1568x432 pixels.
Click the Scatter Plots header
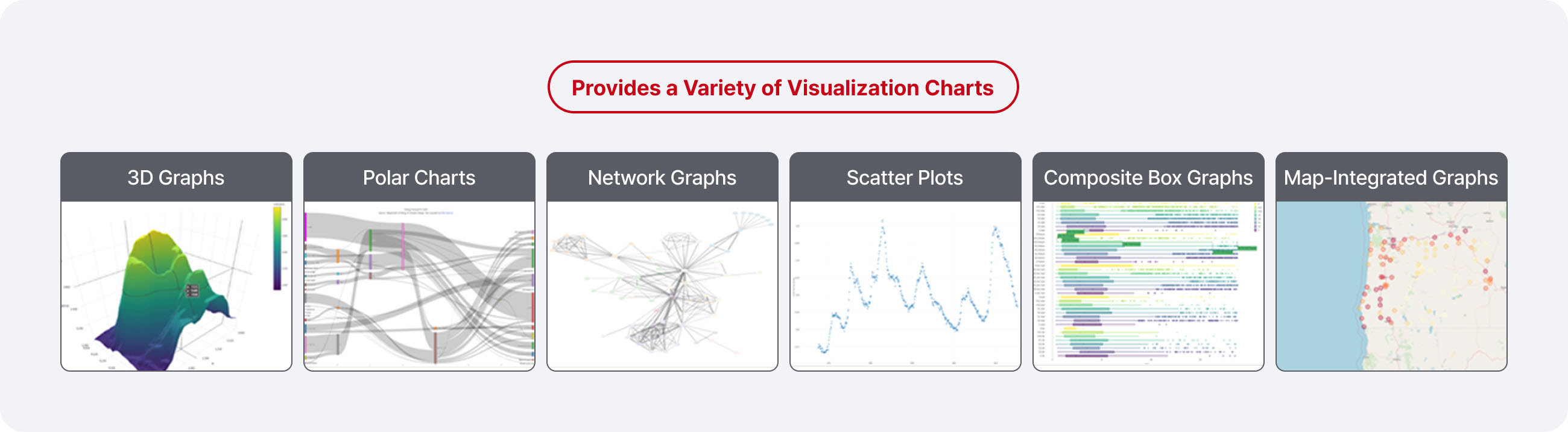(905, 177)
